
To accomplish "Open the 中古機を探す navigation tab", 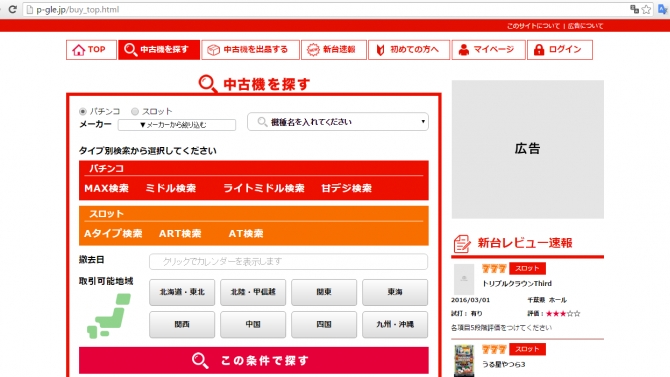I will click(159, 50).
